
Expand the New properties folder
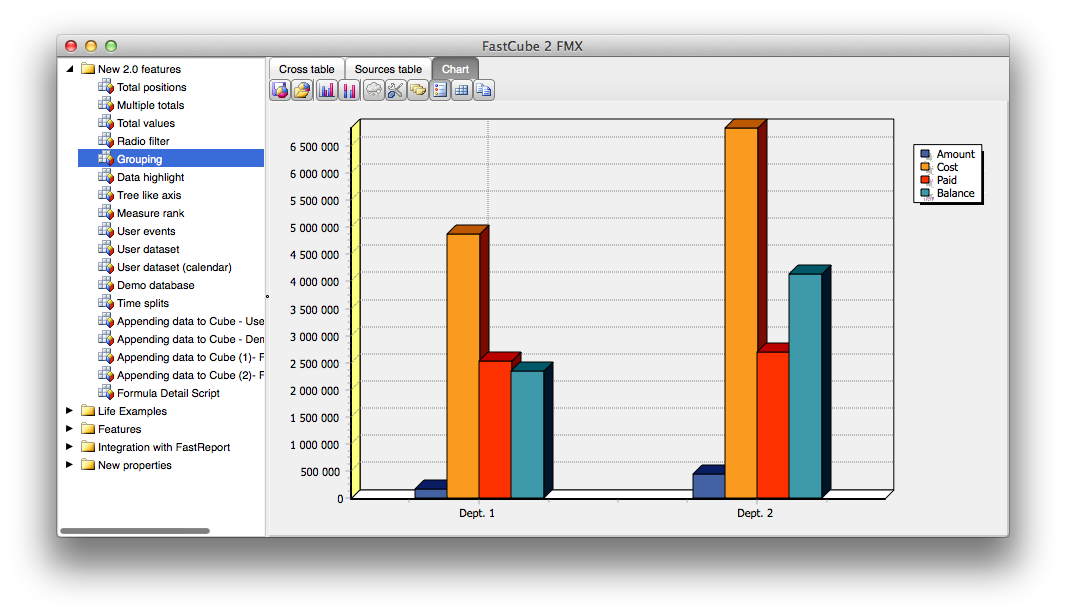(x=69, y=464)
